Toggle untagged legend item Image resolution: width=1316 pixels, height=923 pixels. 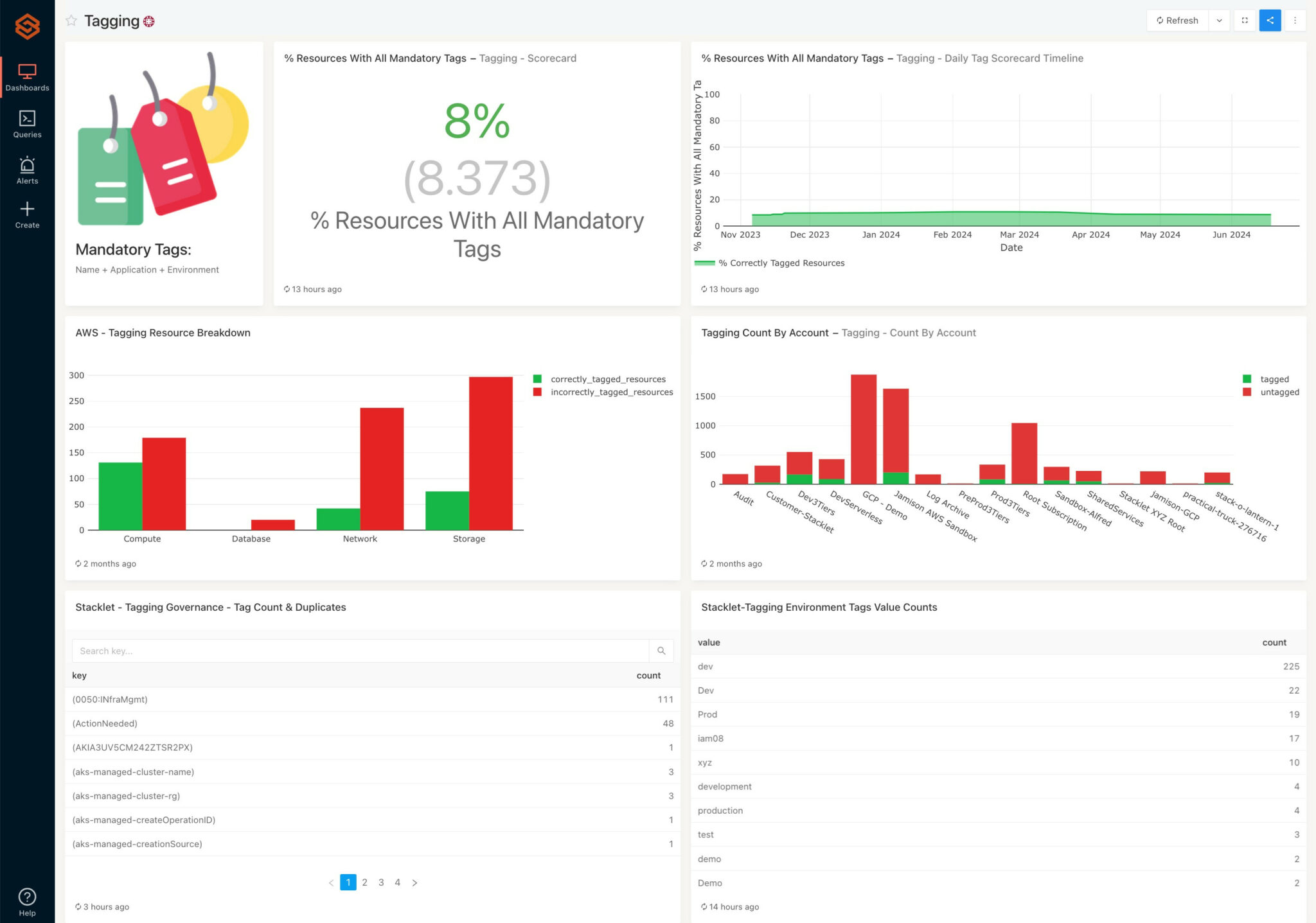(x=1279, y=392)
